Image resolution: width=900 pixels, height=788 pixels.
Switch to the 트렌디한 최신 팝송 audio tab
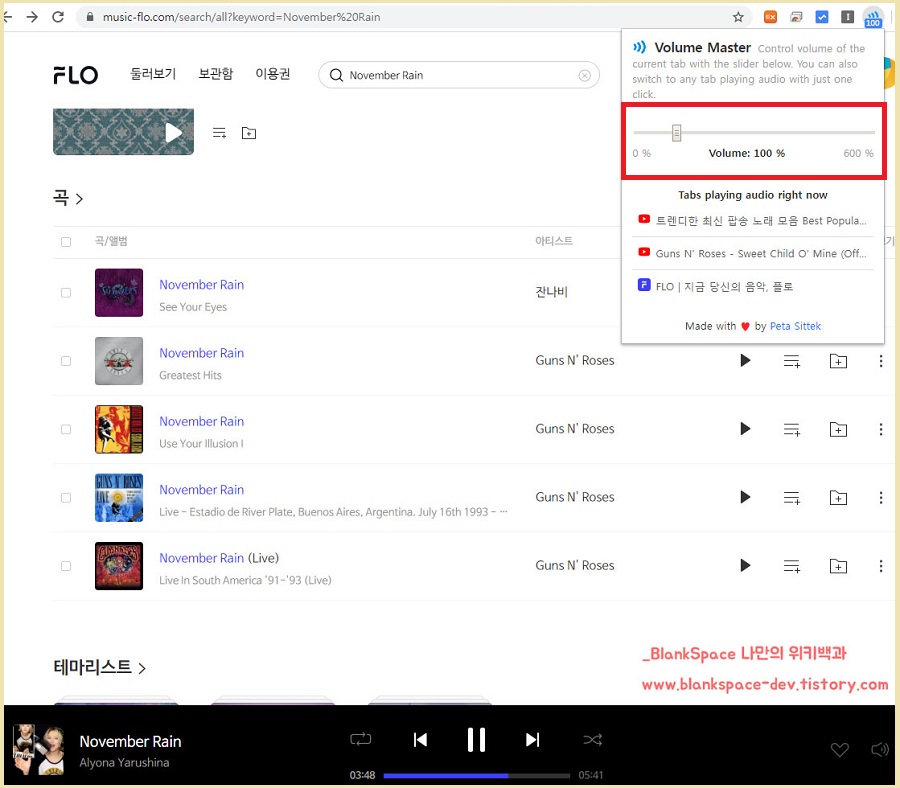(x=752, y=220)
